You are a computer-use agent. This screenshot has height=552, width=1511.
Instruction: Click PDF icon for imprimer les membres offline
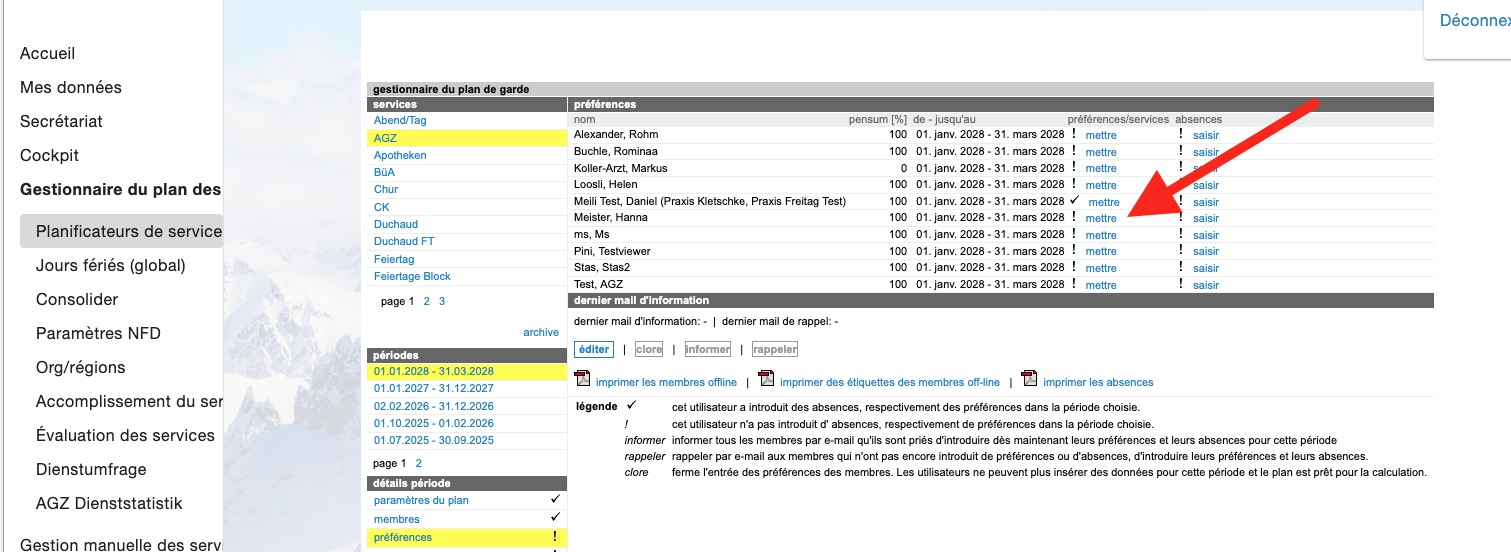pyautogui.click(x=582, y=379)
